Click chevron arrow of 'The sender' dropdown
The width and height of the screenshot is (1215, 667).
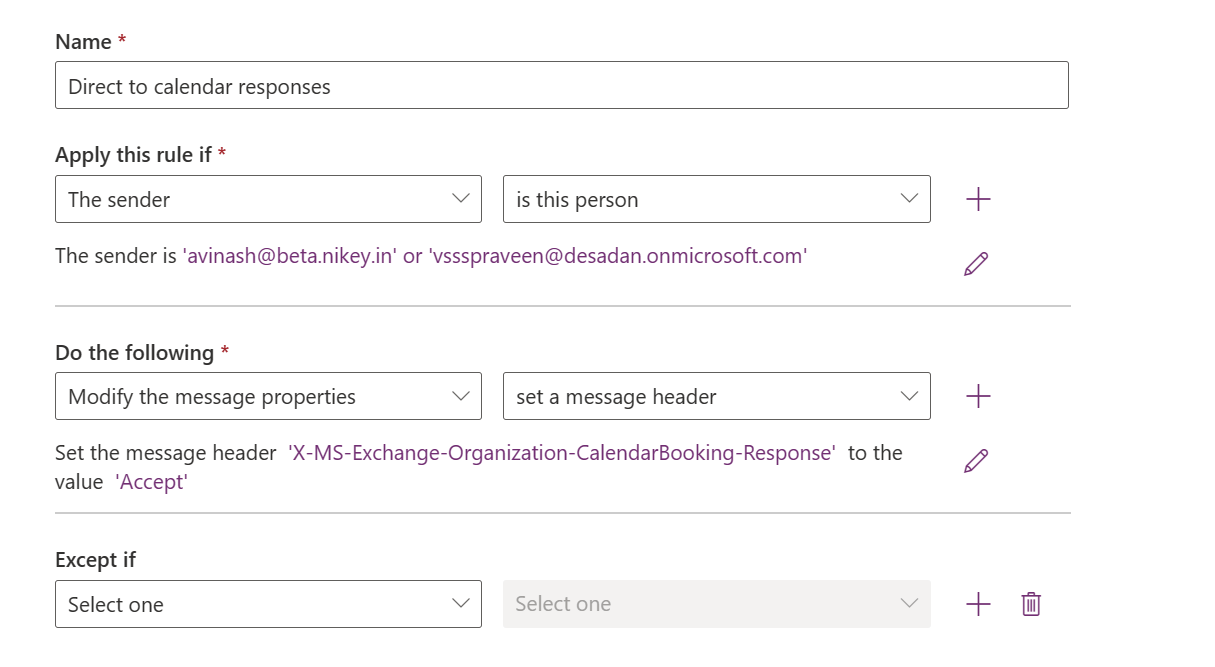461,198
